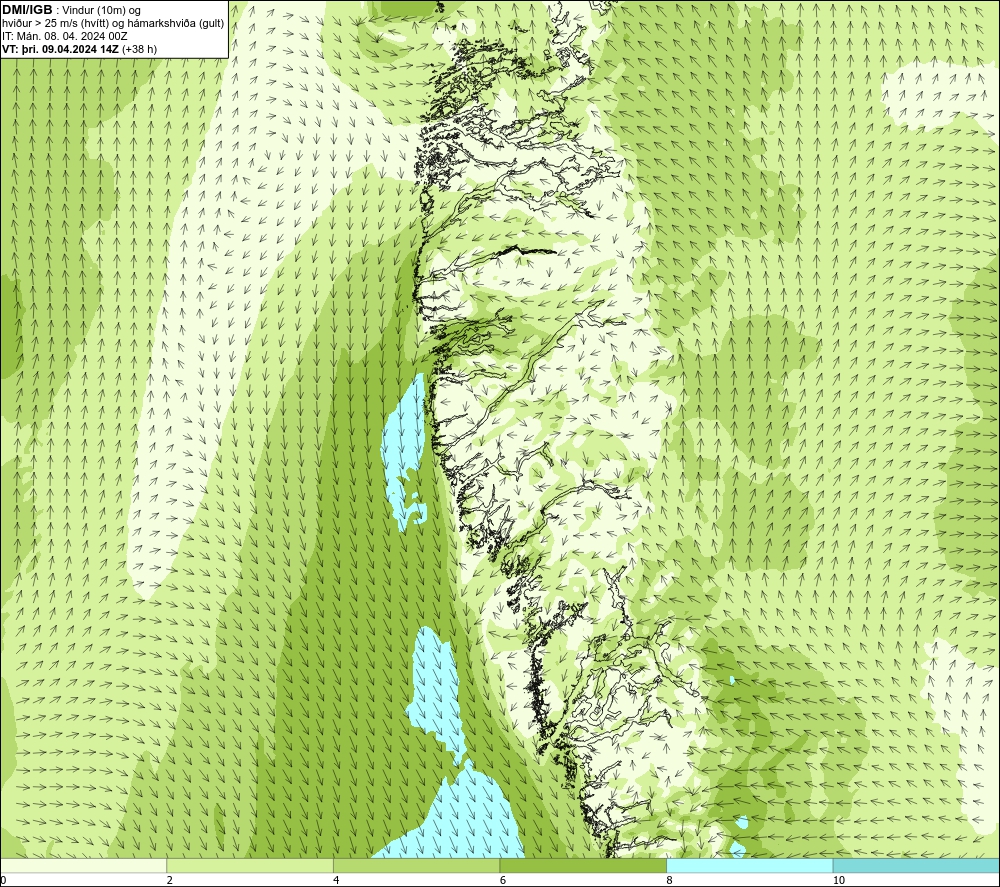Click the scale label '4'

click(x=336, y=880)
